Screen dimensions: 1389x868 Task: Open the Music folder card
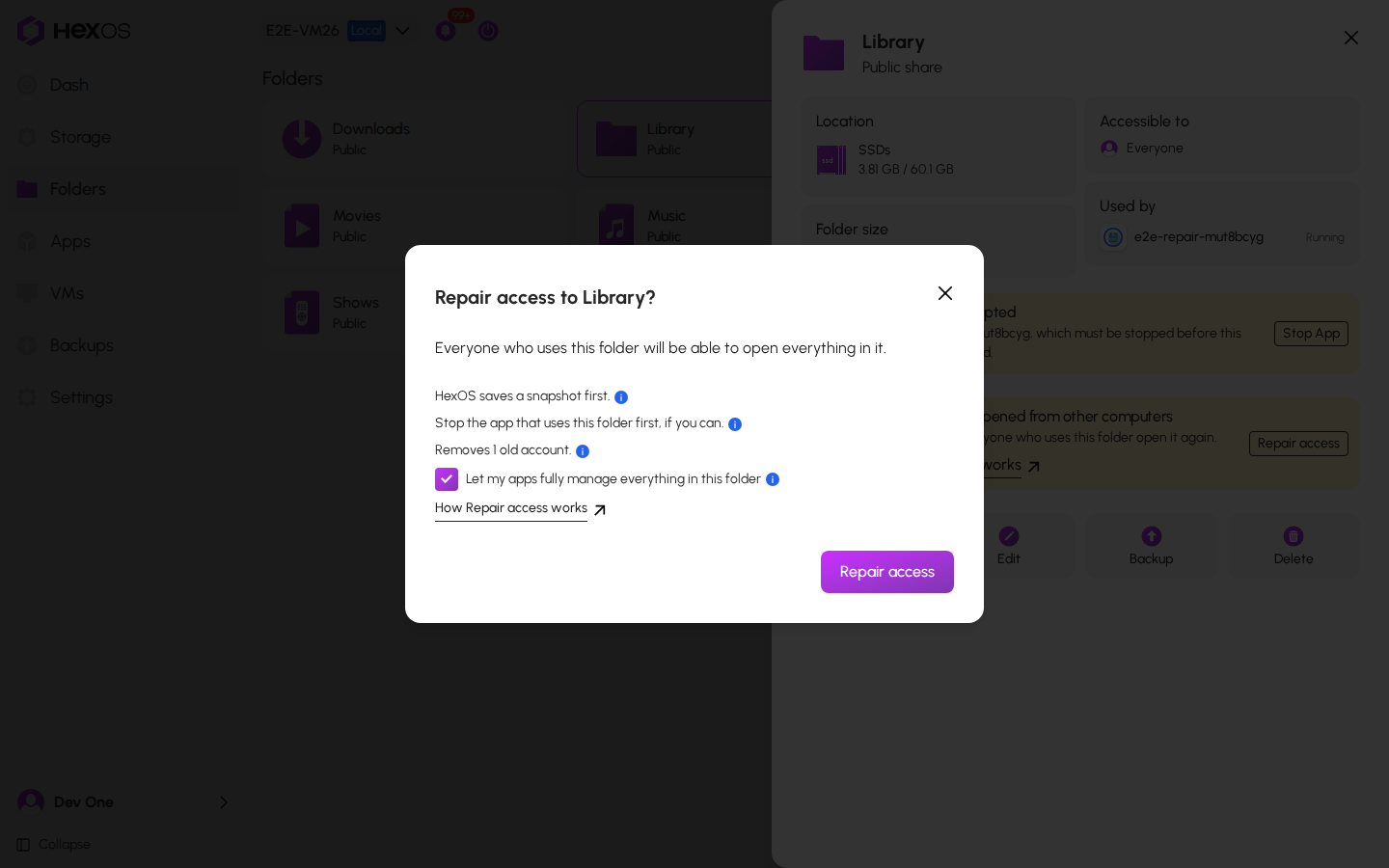[x=675, y=226]
